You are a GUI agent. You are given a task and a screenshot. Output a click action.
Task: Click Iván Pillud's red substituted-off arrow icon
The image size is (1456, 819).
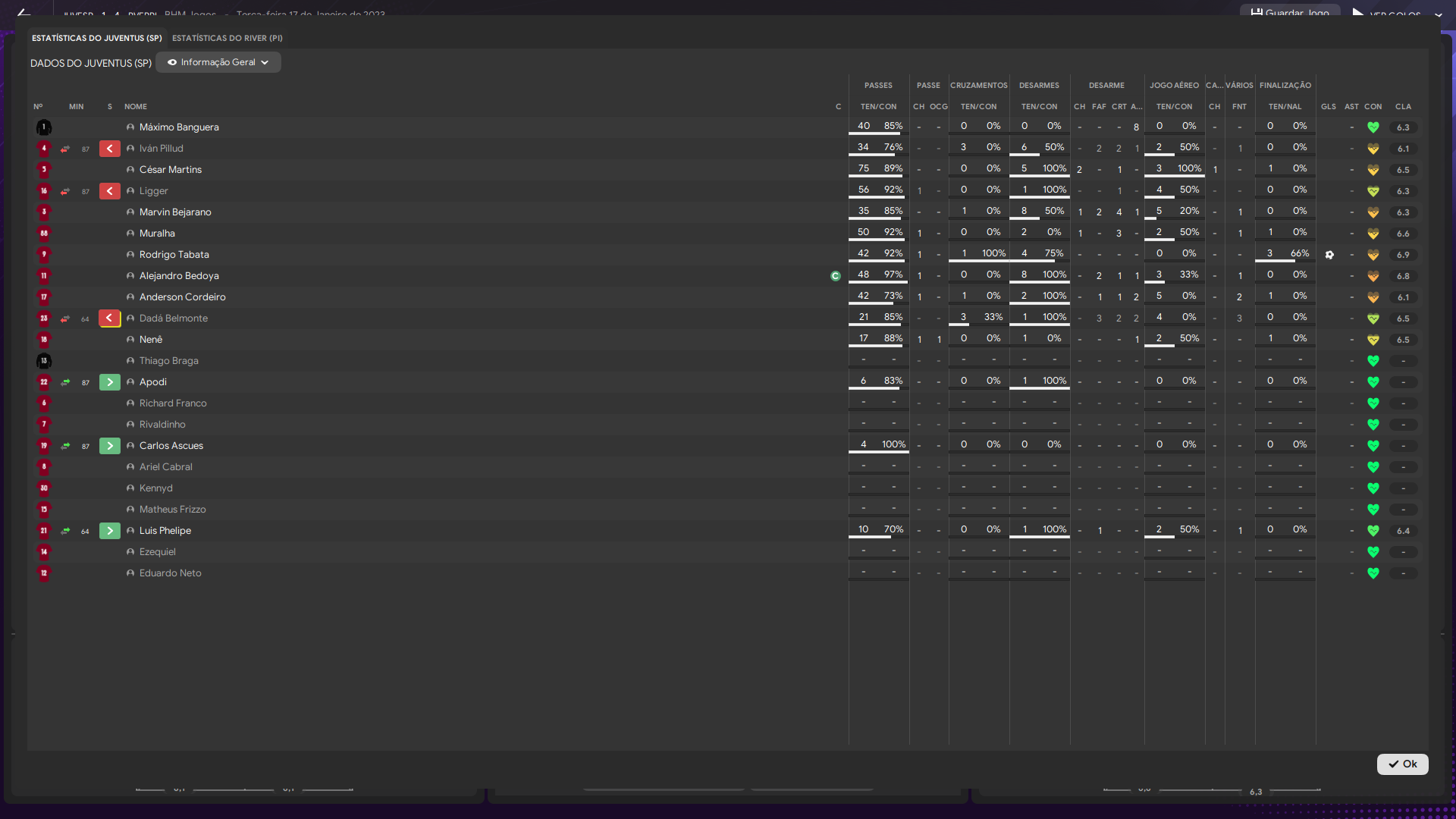pos(110,149)
